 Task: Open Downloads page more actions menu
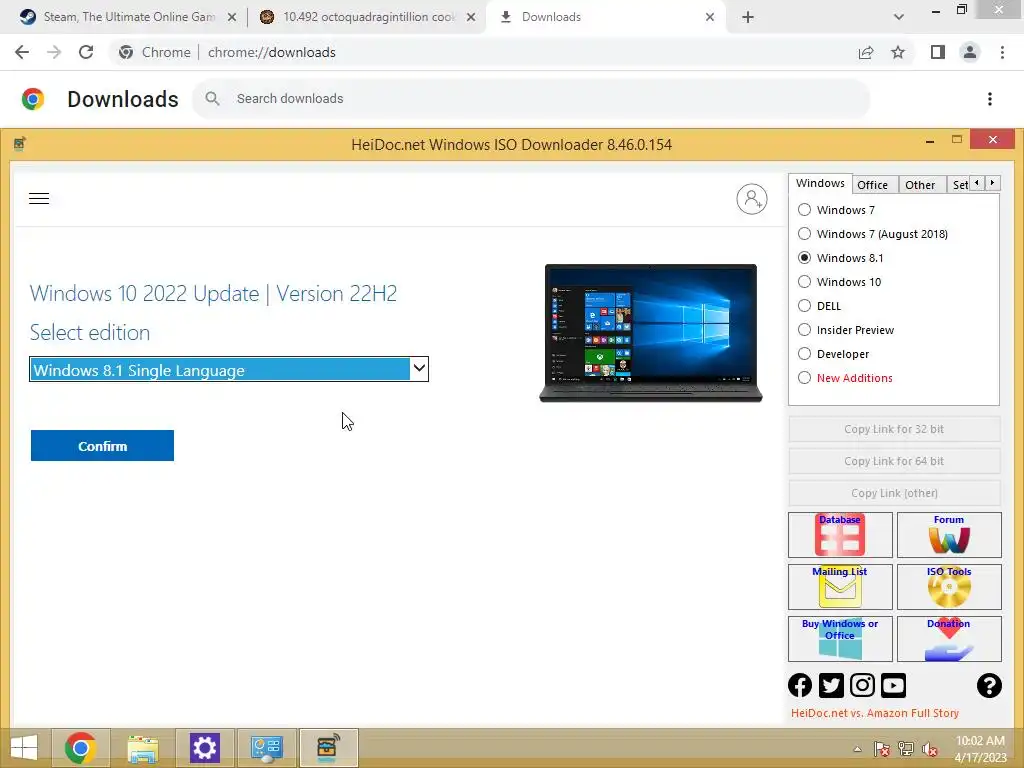point(990,99)
